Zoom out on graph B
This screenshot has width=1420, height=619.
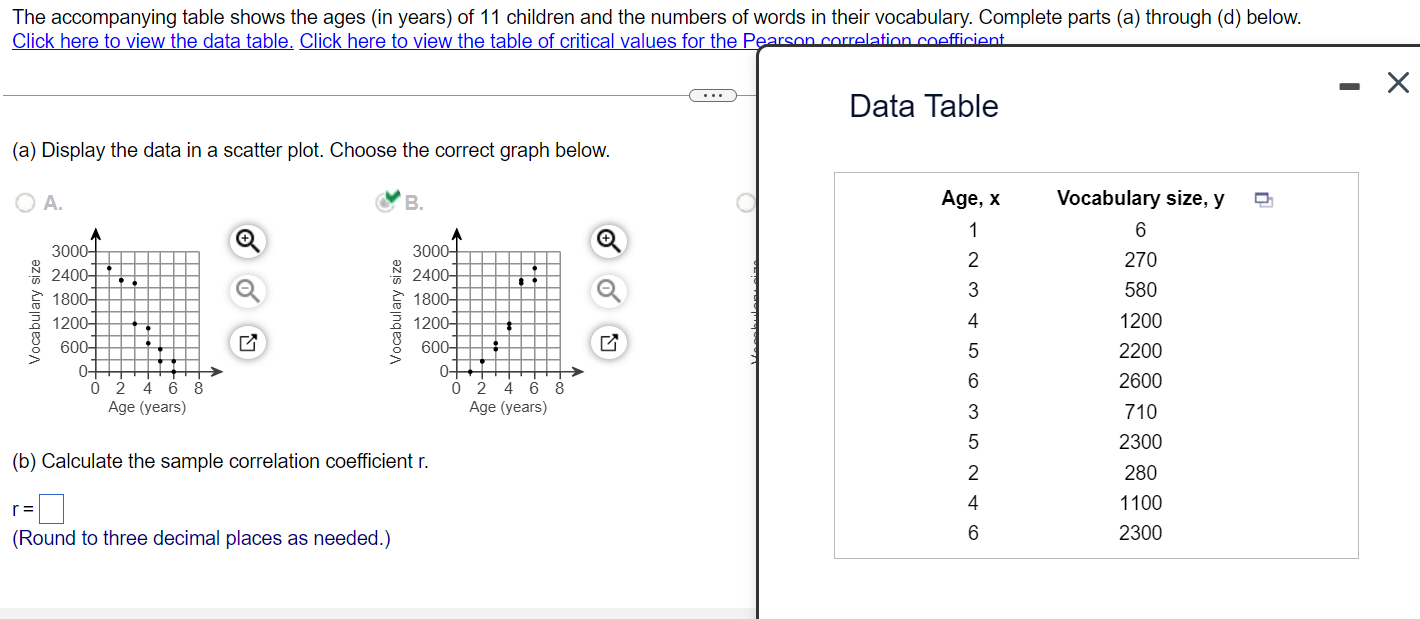(x=608, y=291)
